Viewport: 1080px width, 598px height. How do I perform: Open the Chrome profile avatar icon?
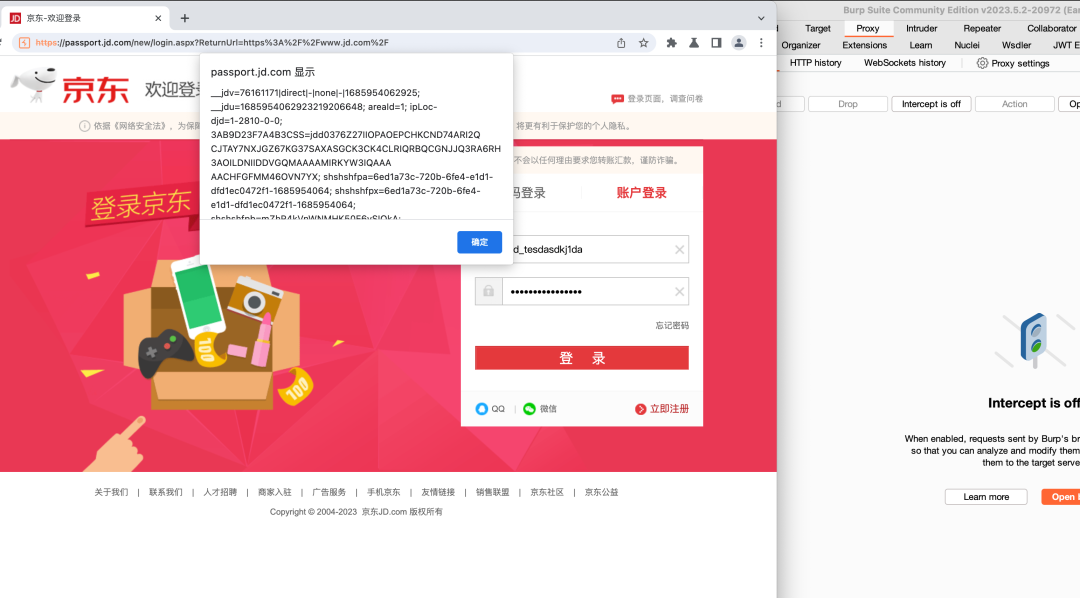click(x=738, y=43)
